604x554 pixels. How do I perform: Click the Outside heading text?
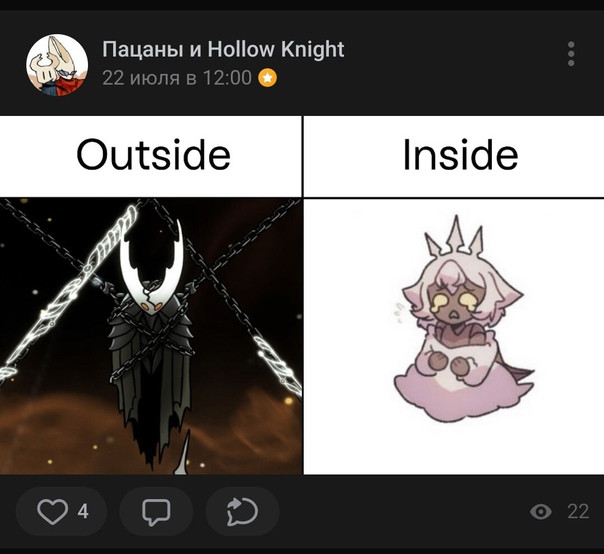(153, 155)
